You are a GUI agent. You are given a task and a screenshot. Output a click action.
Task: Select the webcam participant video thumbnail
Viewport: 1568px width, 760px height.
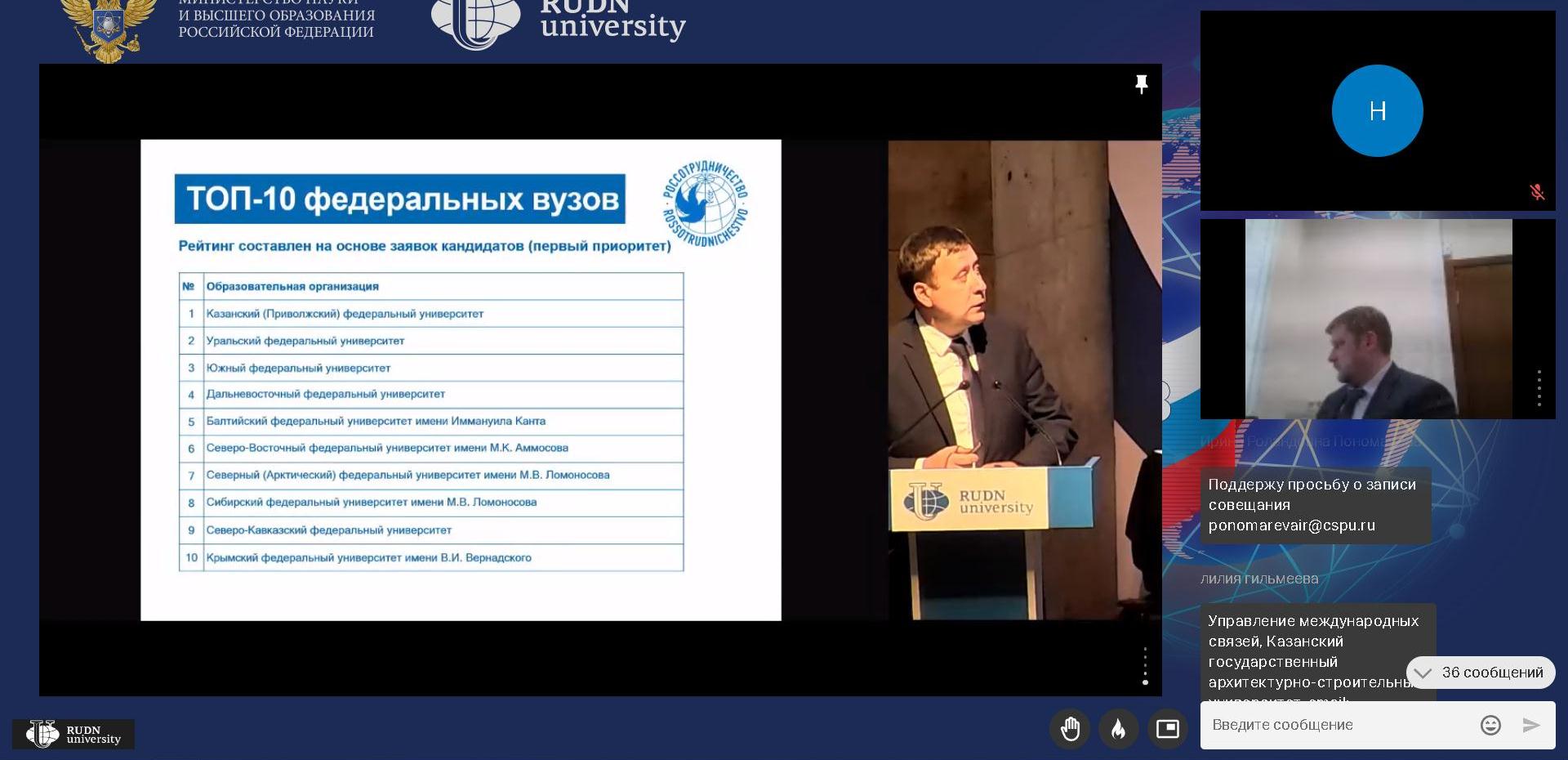point(1378,319)
